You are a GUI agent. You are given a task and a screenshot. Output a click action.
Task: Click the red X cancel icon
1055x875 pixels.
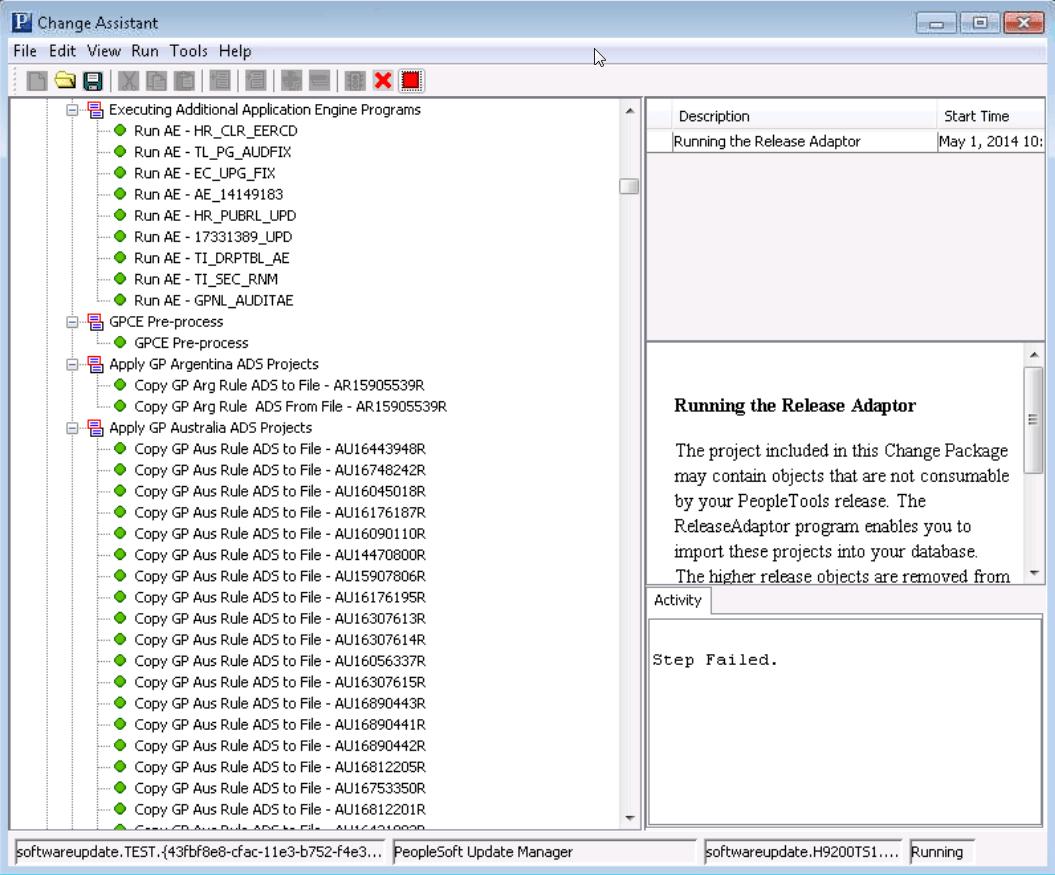(x=382, y=80)
